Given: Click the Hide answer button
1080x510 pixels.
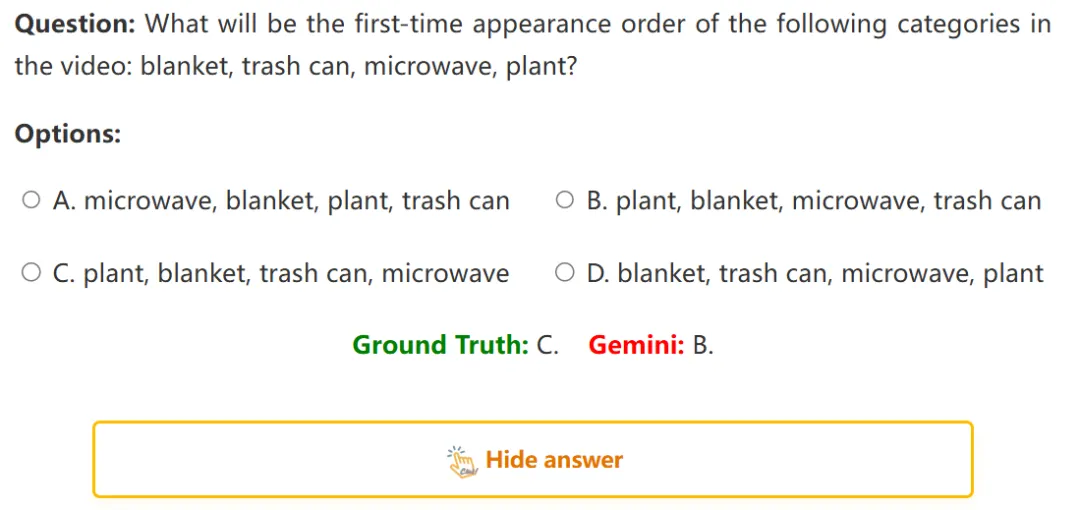Looking at the screenshot, I should tap(533, 459).
